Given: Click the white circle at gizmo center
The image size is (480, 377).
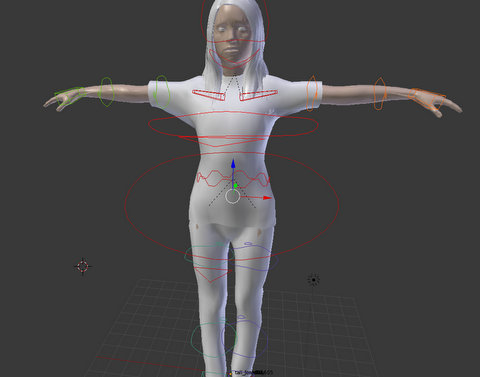Looking at the screenshot, I should [x=232, y=196].
